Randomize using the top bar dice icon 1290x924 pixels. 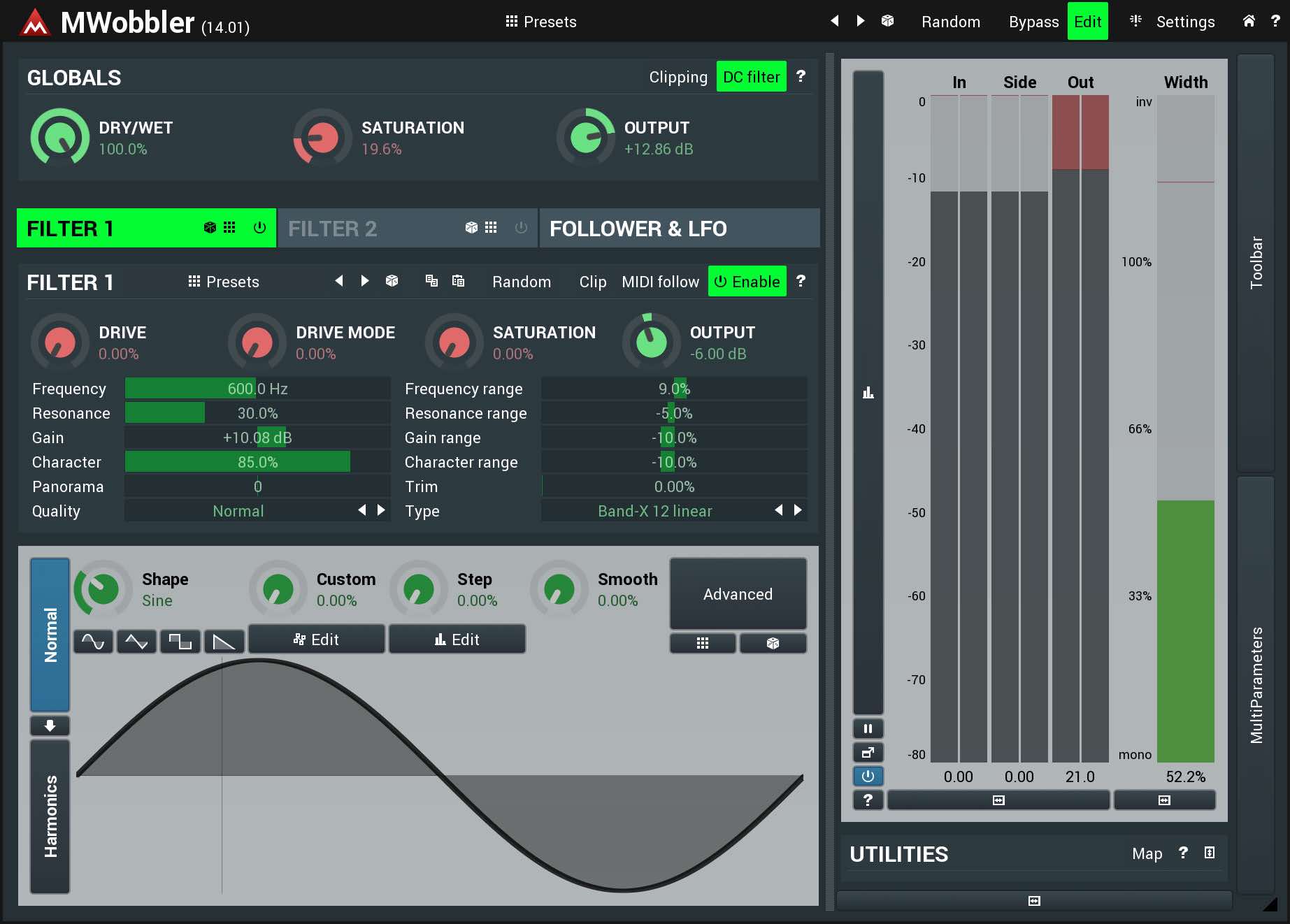pos(887,21)
